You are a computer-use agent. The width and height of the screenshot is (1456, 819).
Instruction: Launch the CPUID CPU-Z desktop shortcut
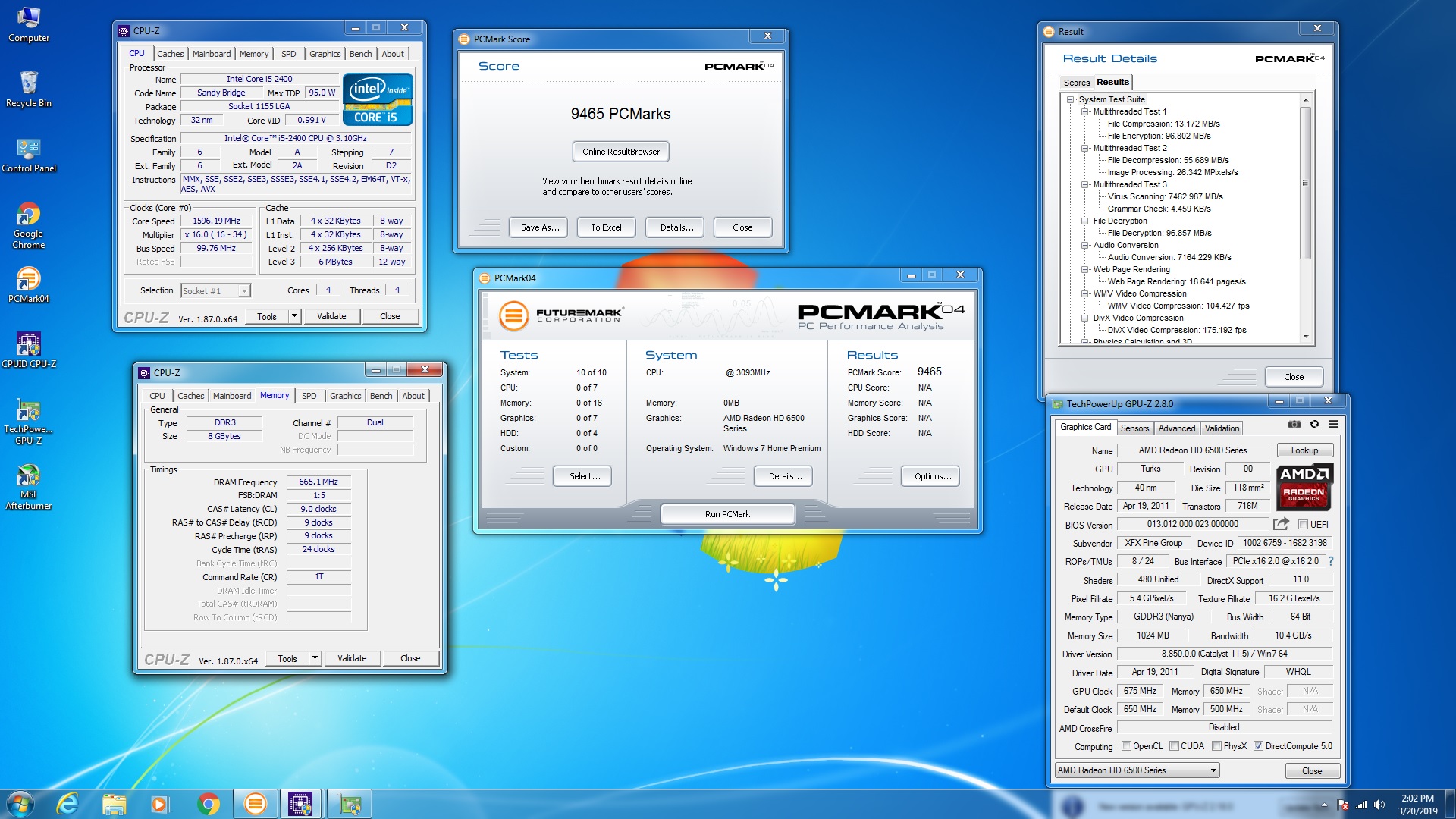[29, 351]
